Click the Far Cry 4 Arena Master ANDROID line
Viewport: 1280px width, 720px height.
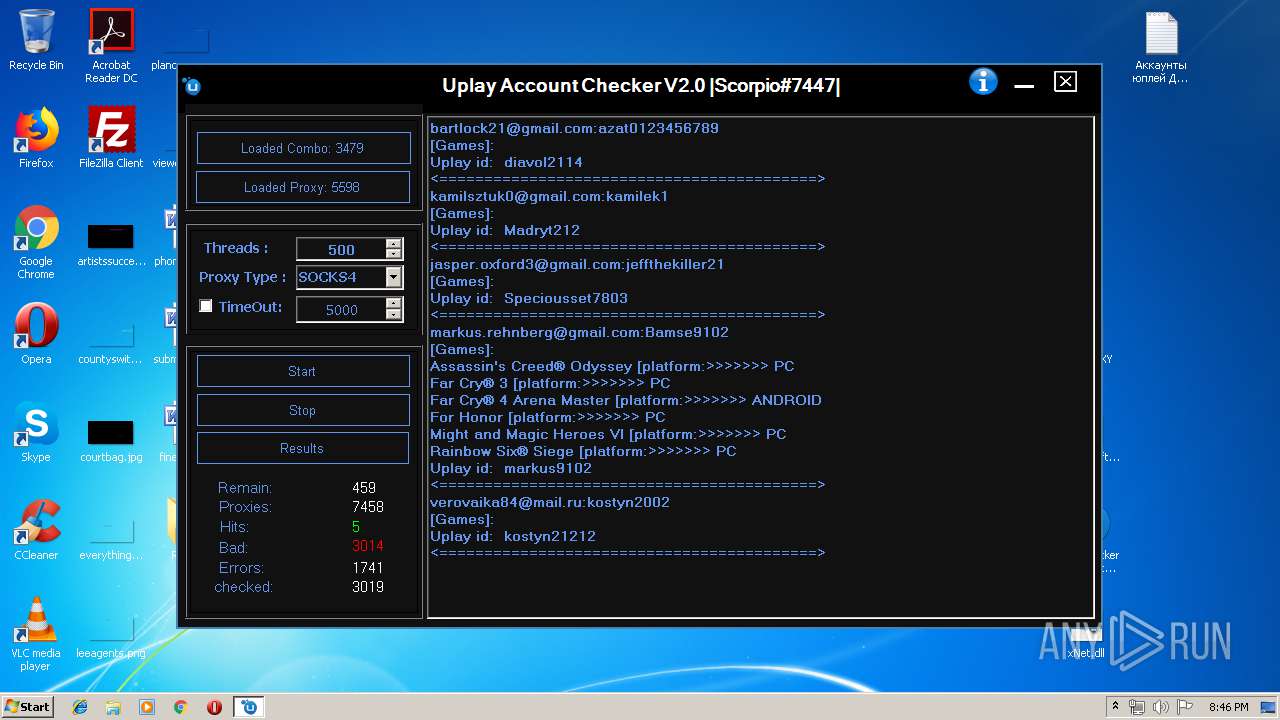tap(626, 400)
